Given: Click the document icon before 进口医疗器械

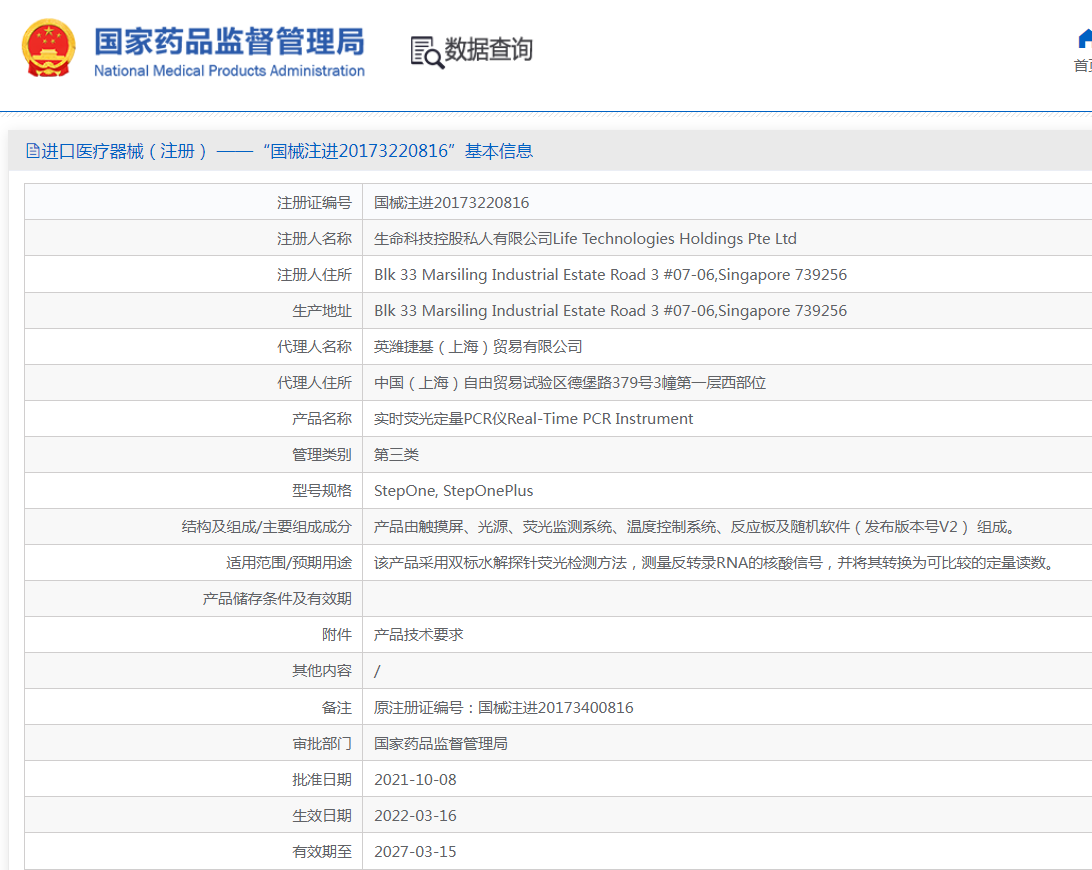Looking at the screenshot, I should [x=33, y=150].
